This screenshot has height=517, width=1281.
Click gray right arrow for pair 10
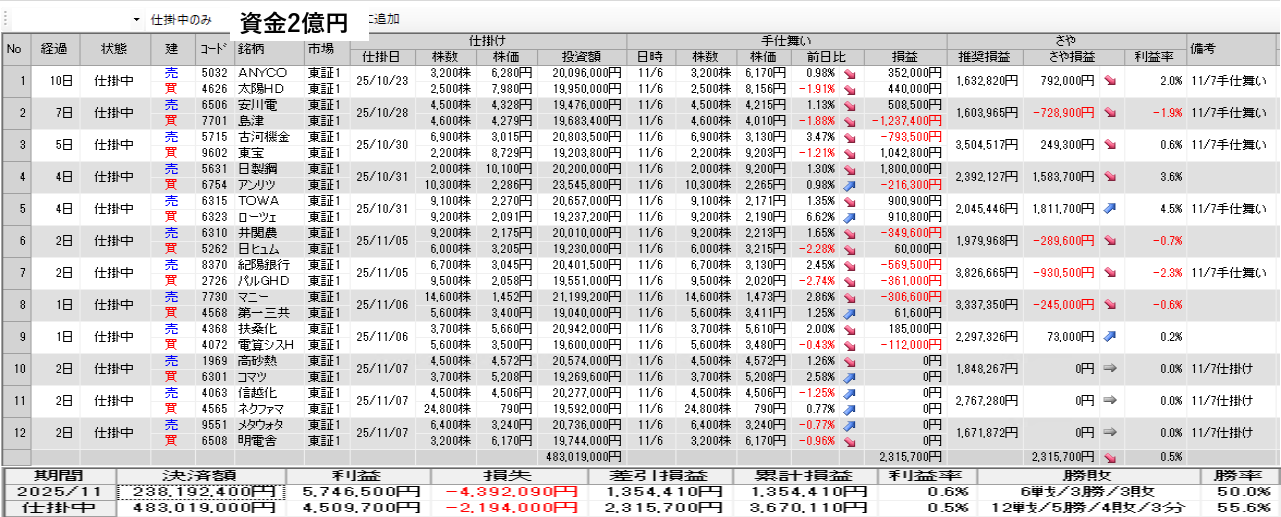pyautogui.click(x=1110, y=369)
